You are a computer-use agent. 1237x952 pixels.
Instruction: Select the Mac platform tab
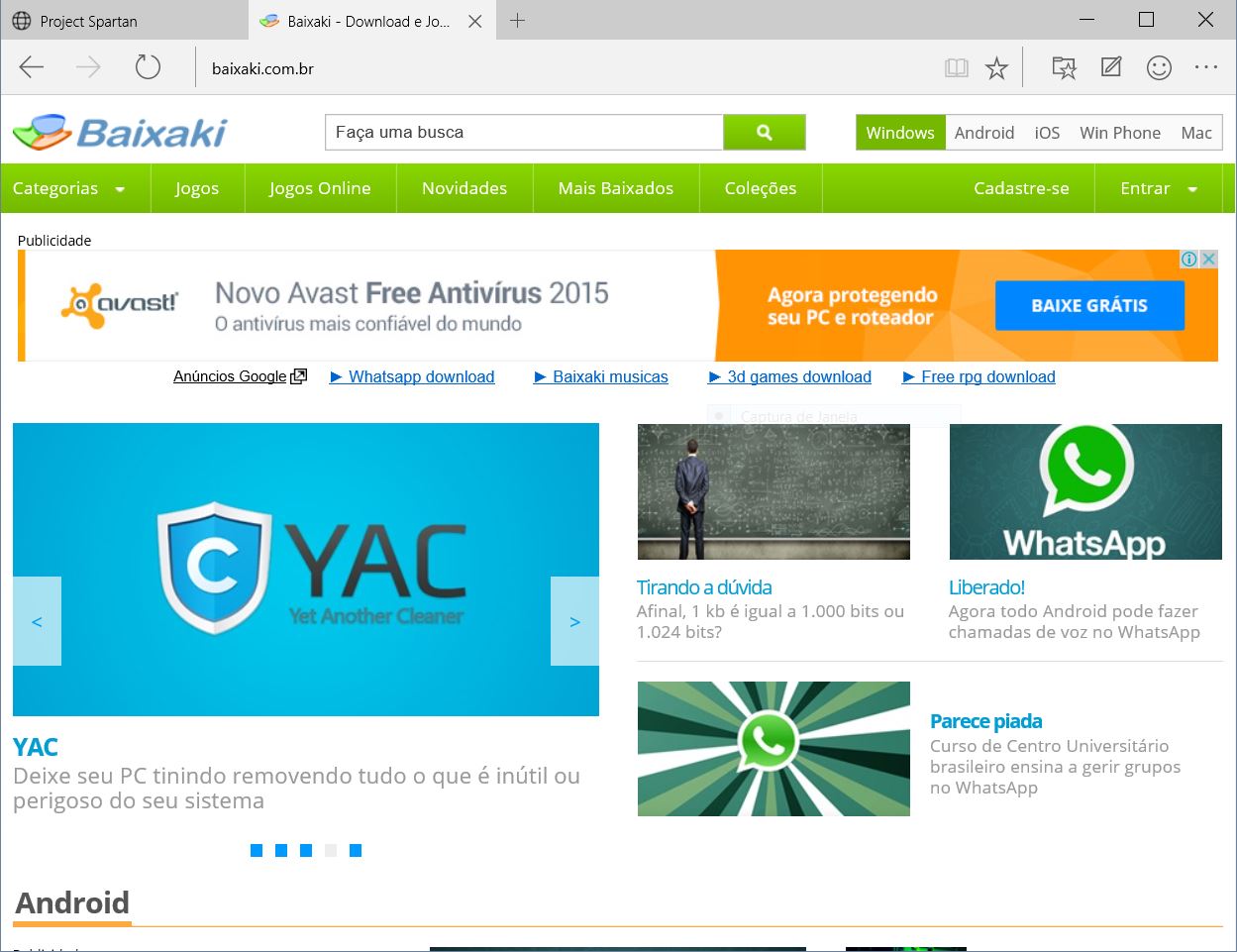1196,133
